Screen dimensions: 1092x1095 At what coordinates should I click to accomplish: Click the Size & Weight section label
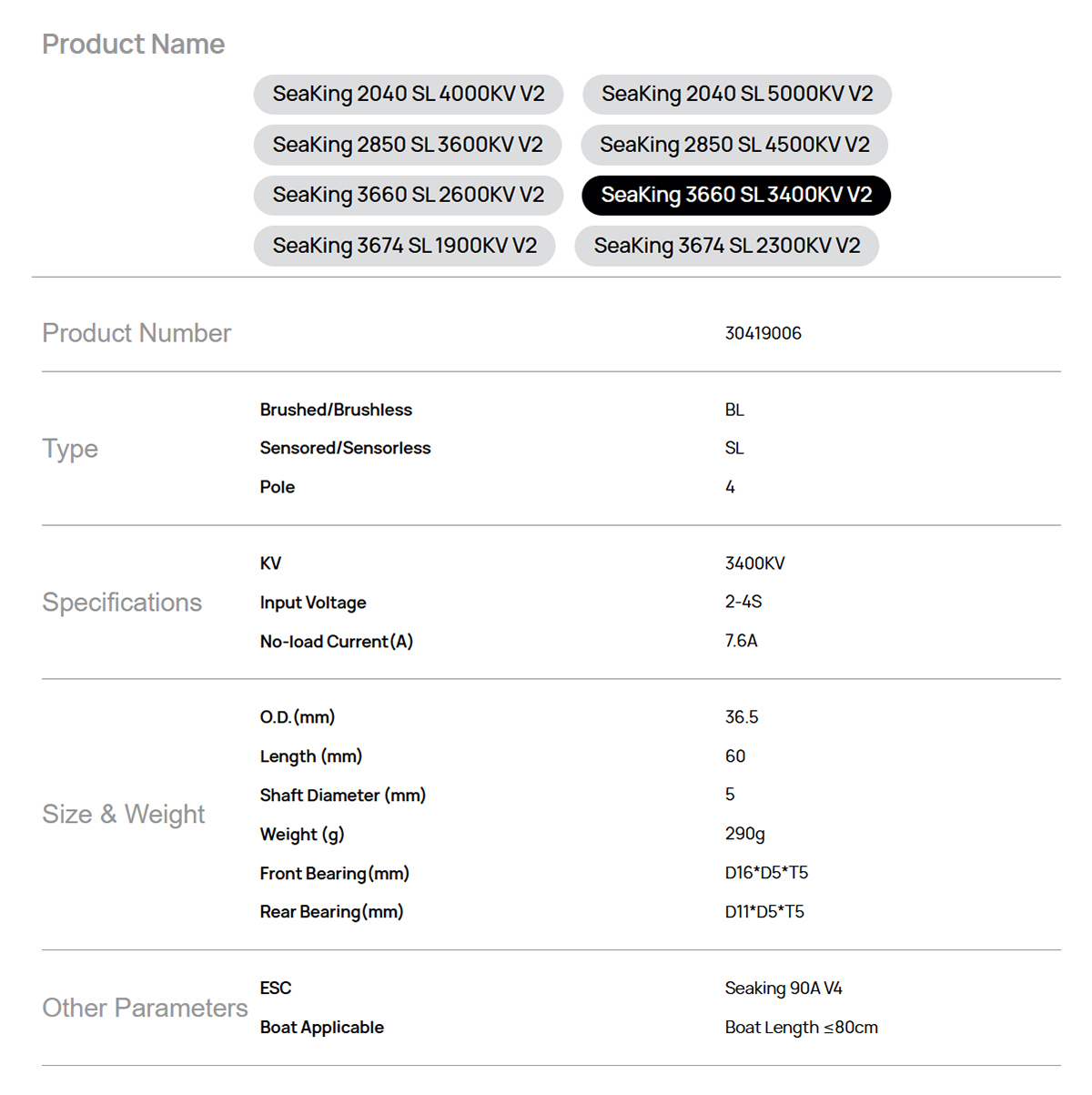[x=124, y=814]
